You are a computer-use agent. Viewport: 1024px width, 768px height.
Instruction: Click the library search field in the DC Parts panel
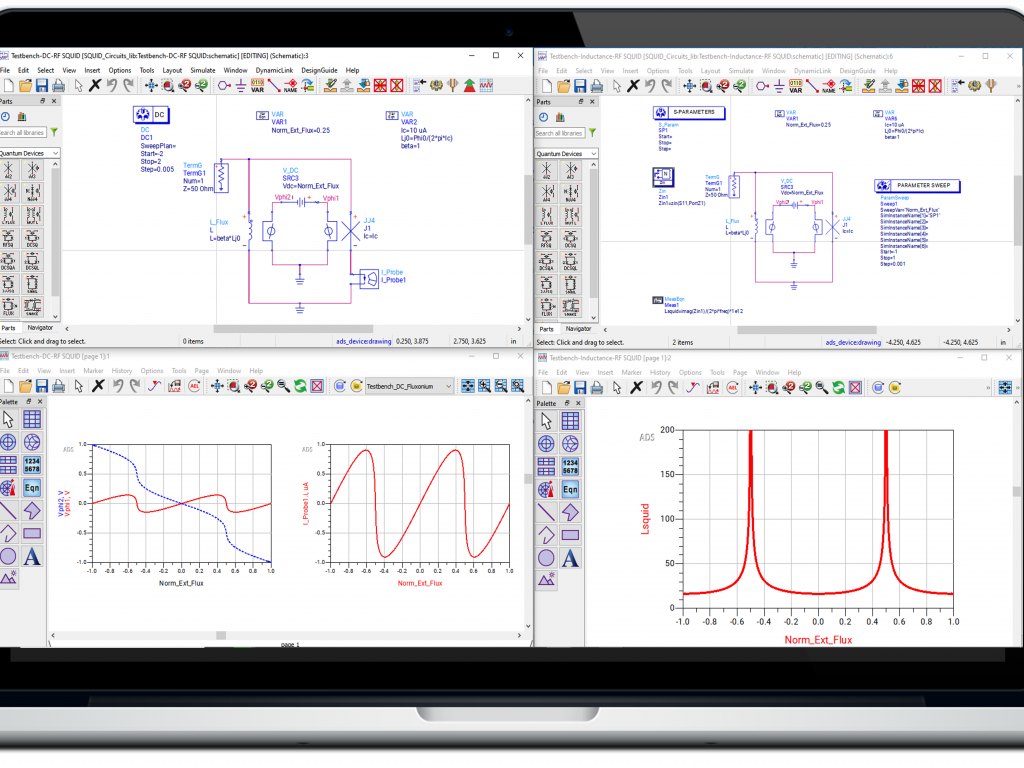click(x=22, y=132)
